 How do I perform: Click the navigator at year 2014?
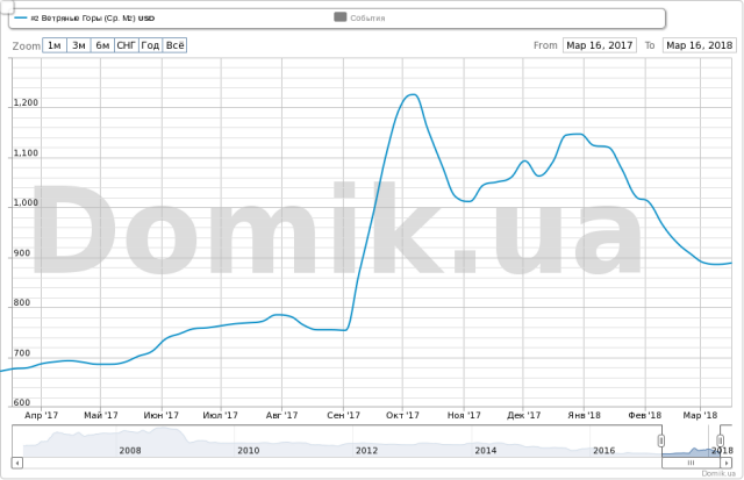(485, 450)
